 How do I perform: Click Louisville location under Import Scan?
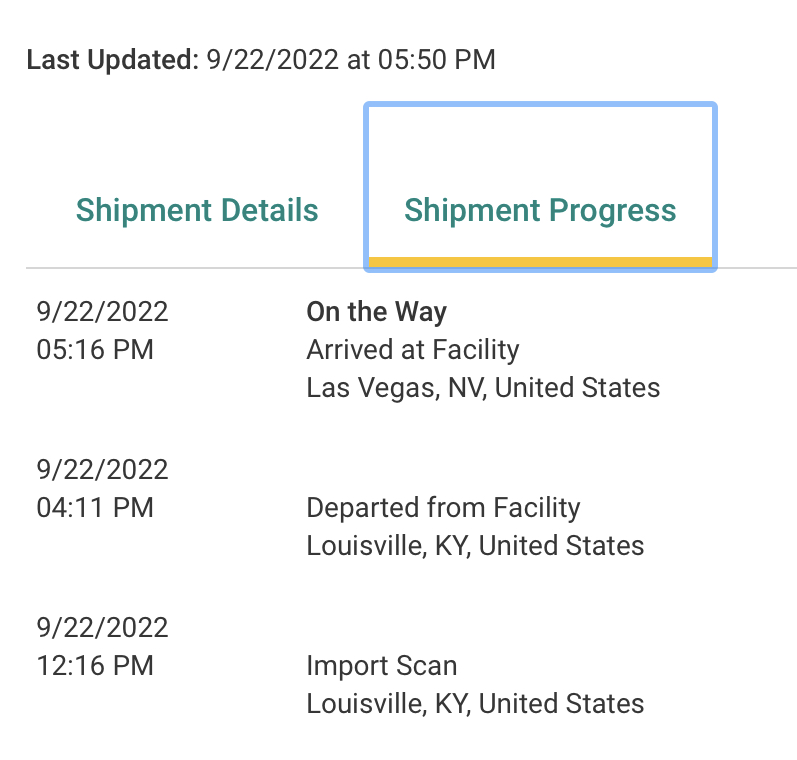(475, 704)
